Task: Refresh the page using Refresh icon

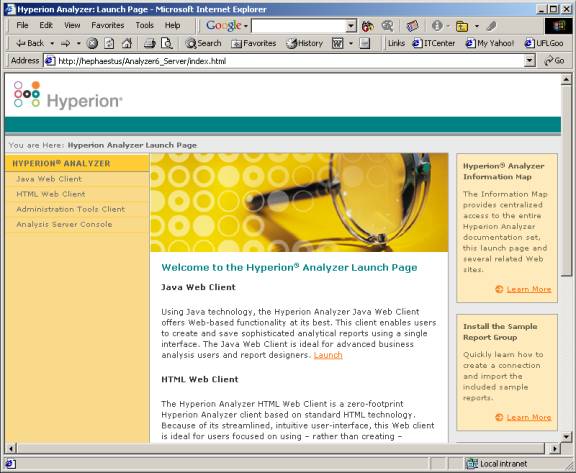Action: 109,43
